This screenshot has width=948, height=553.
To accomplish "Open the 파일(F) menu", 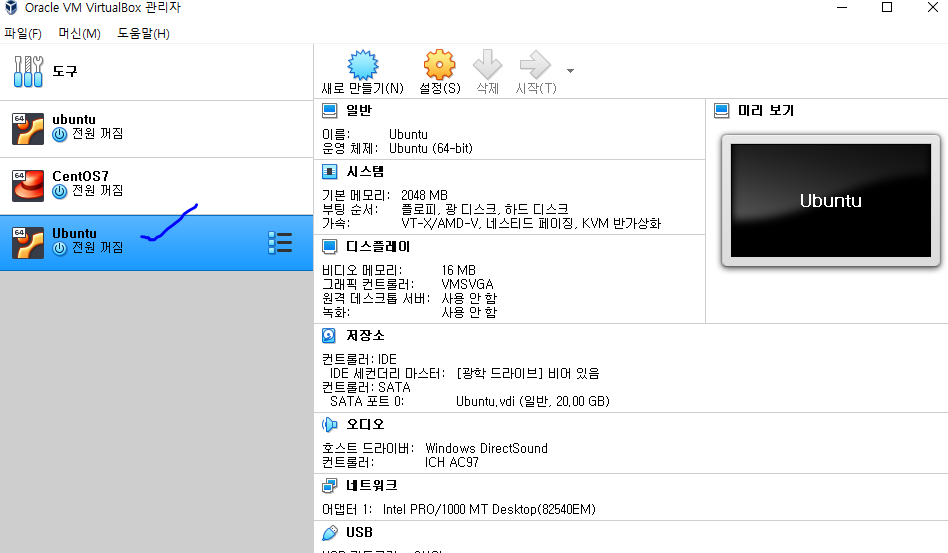I will tap(23, 33).
